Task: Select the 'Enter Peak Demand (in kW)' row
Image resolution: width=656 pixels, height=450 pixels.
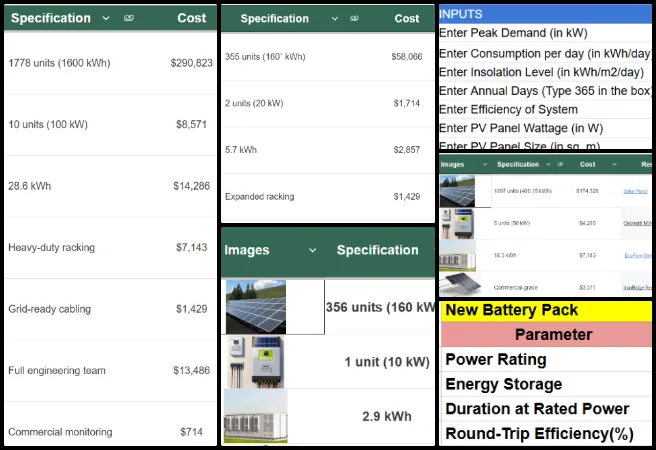Action: click(x=545, y=33)
